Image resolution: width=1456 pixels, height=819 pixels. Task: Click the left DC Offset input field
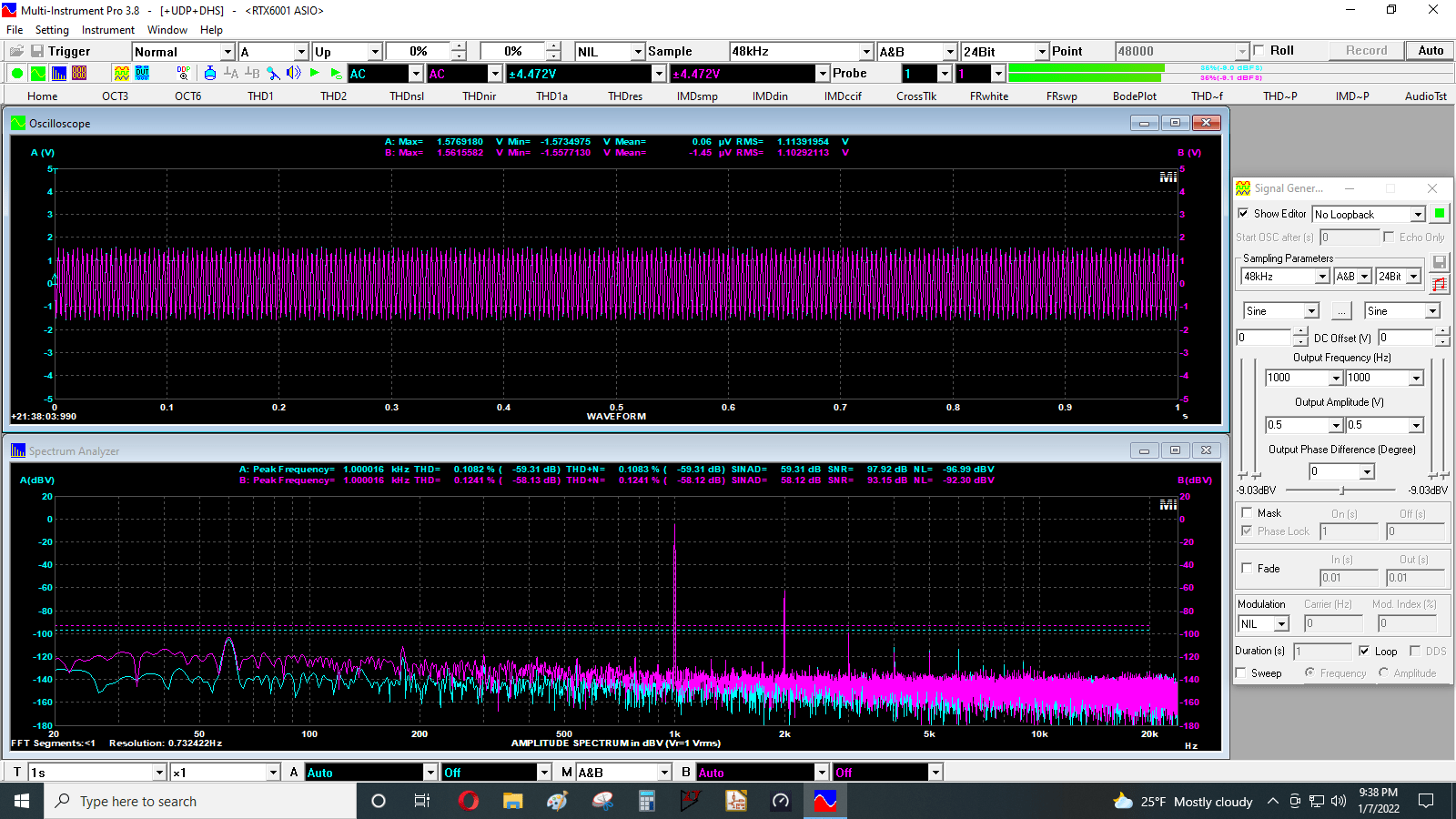coord(1265,338)
